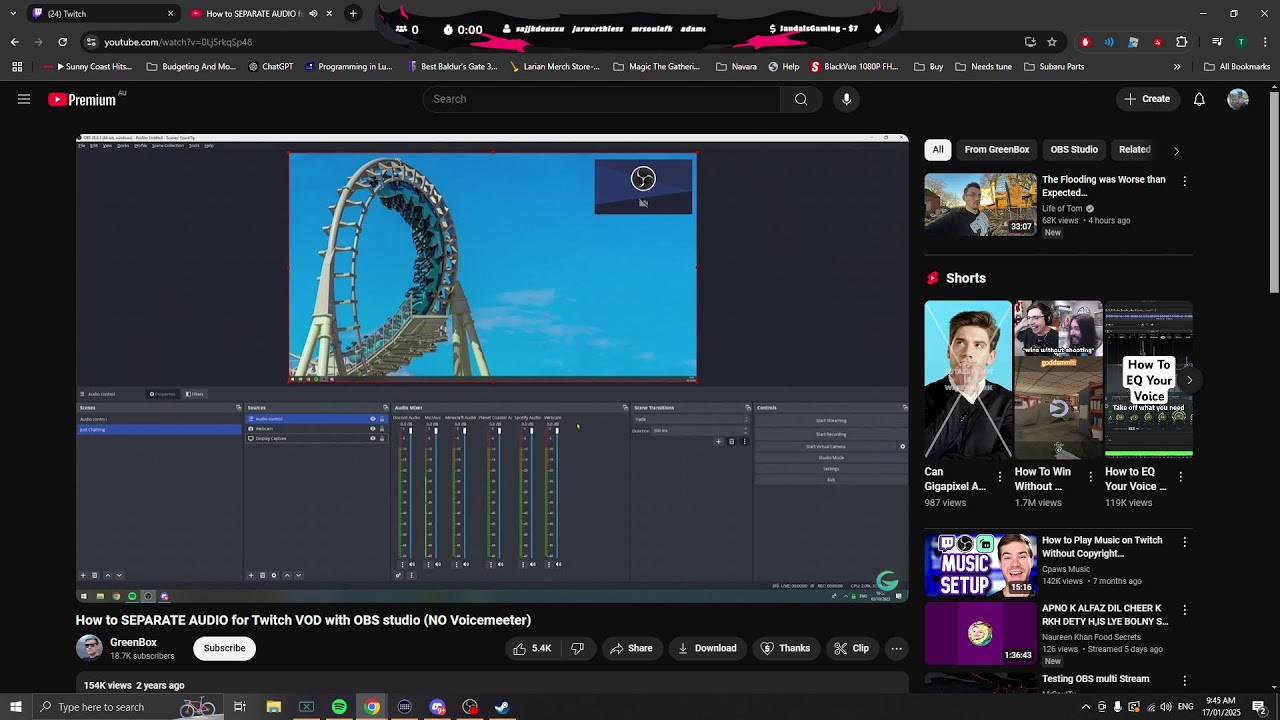Open YouTube notifications bell
Viewport: 1280px width, 720px height.
pos(1199,99)
